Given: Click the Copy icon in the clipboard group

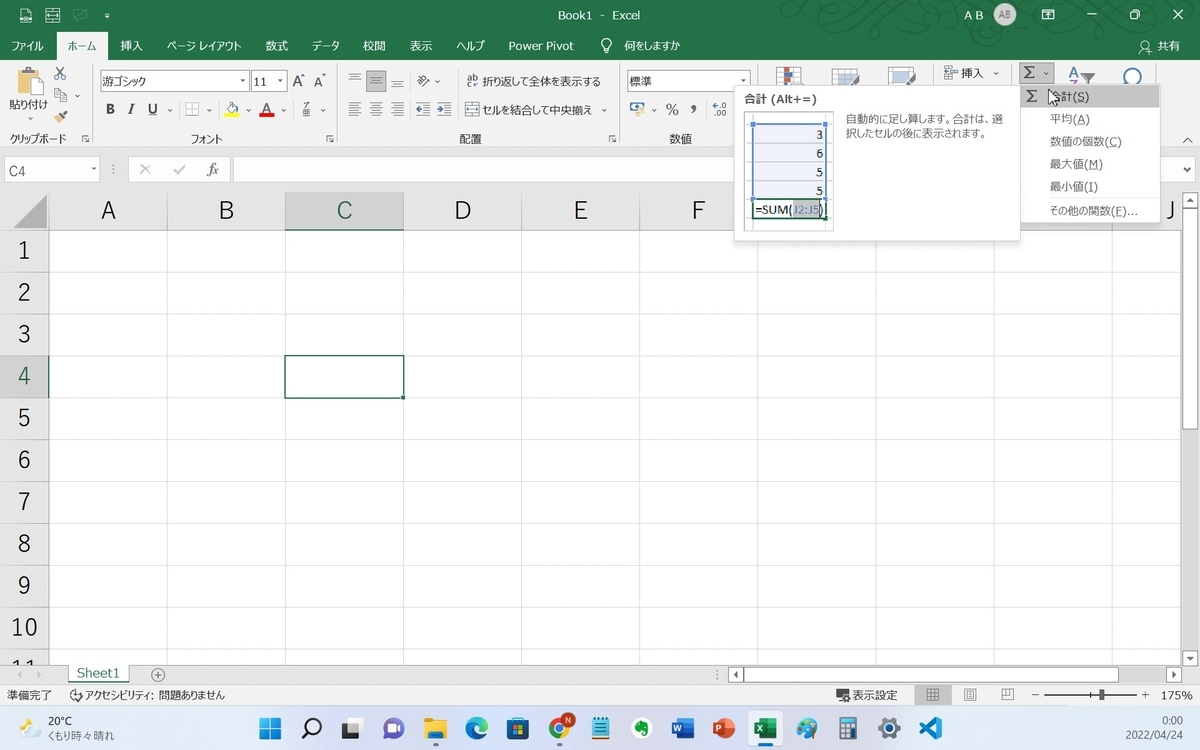Looking at the screenshot, I should 60,96.
